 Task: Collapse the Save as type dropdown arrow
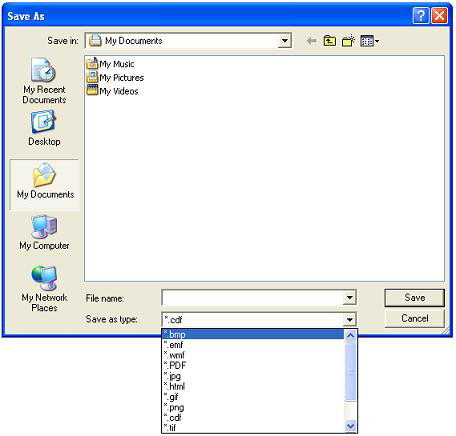[349, 320]
